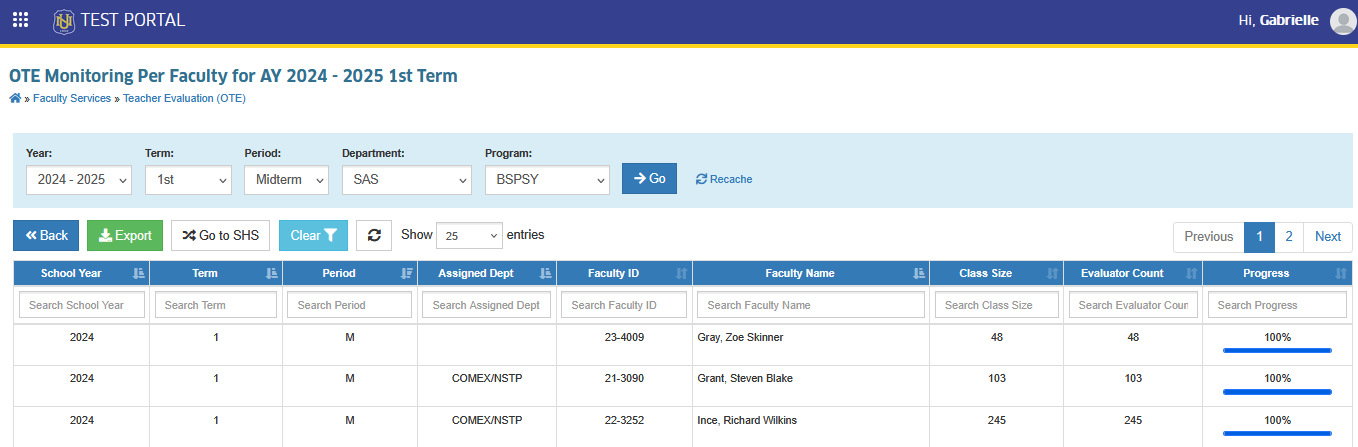Clear filters with the Clear button
This screenshot has width=1358, height=447.
click(x=313, y=236)
